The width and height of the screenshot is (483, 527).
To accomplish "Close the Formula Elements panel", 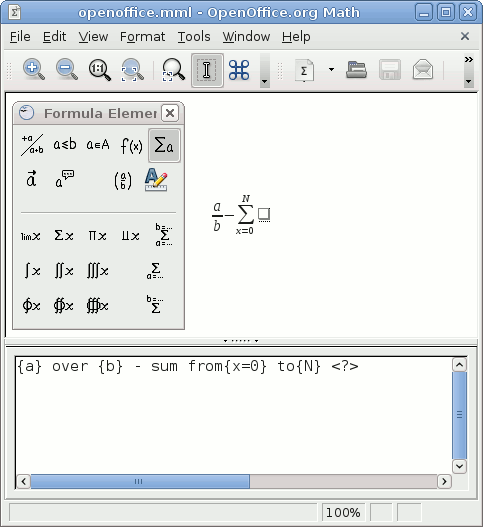I will 170,113.
